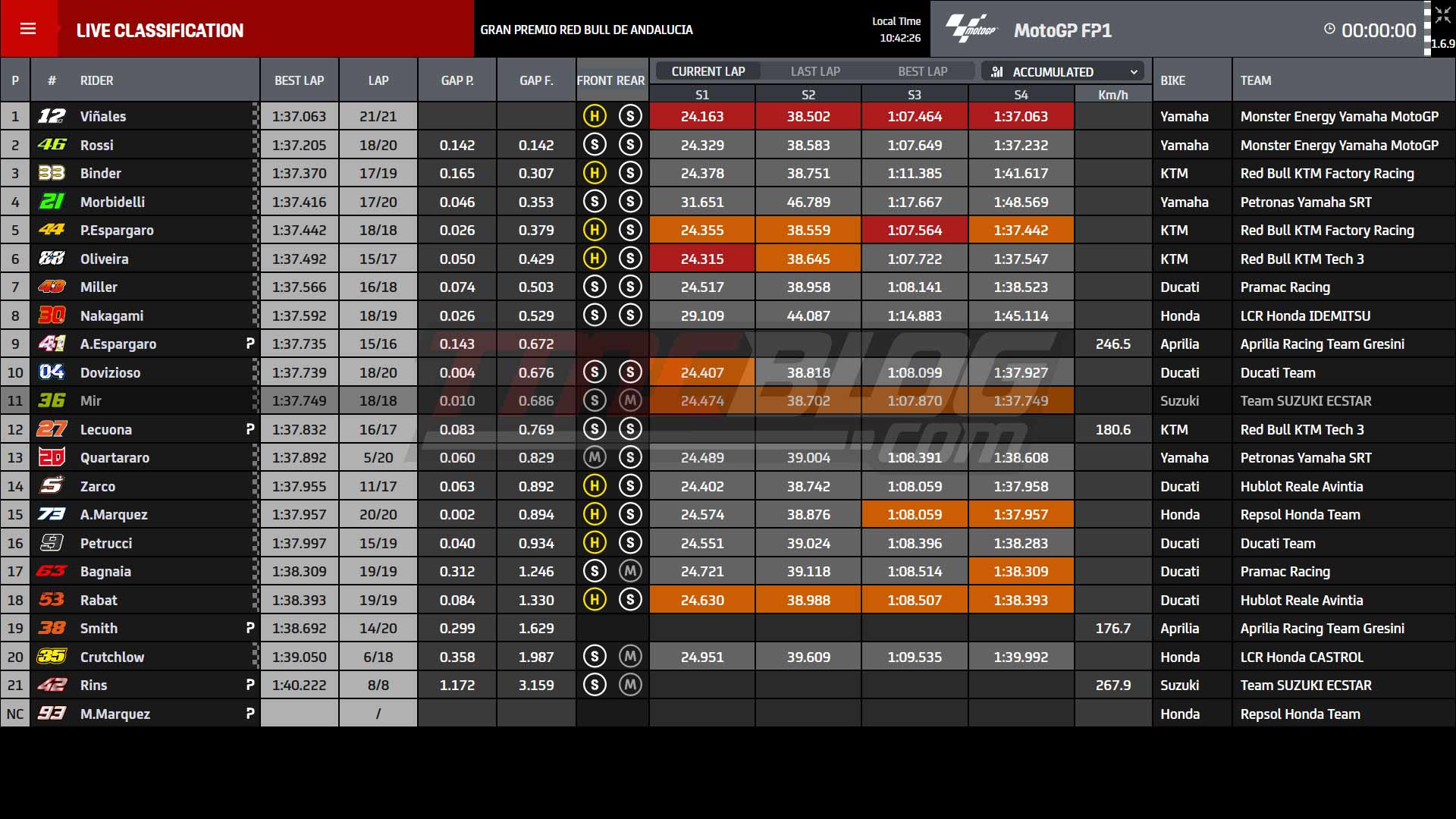Image resolution: width=1456 pixels, height=819 pixels.
Task: Sort by the P position column header
Action: [x=15, y=80]
